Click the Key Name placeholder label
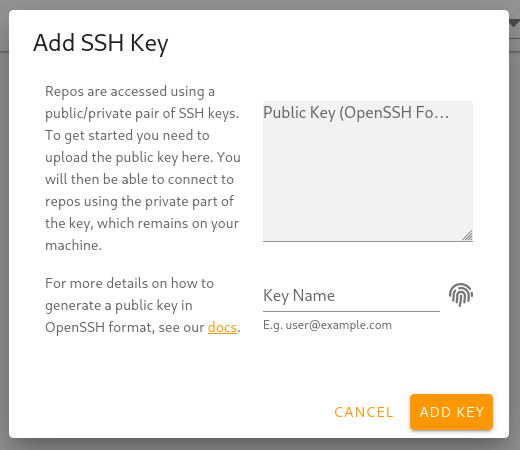Viewport: 520px width, 450px height. pyautogui.click(x=299, y=296)
